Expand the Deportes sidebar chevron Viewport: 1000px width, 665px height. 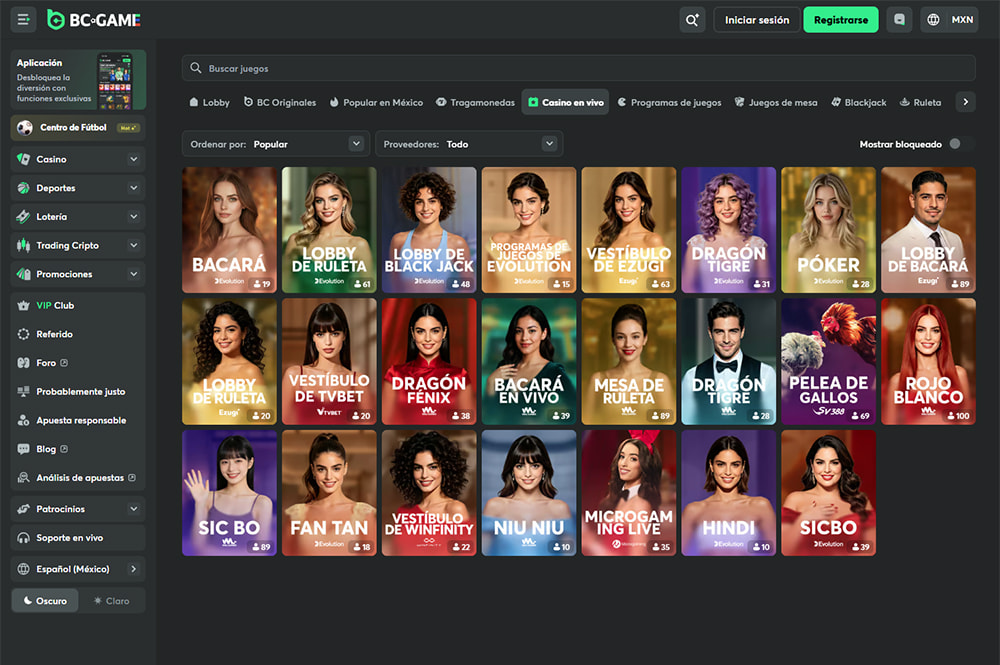pyautogui.click(x=133, y=188)
